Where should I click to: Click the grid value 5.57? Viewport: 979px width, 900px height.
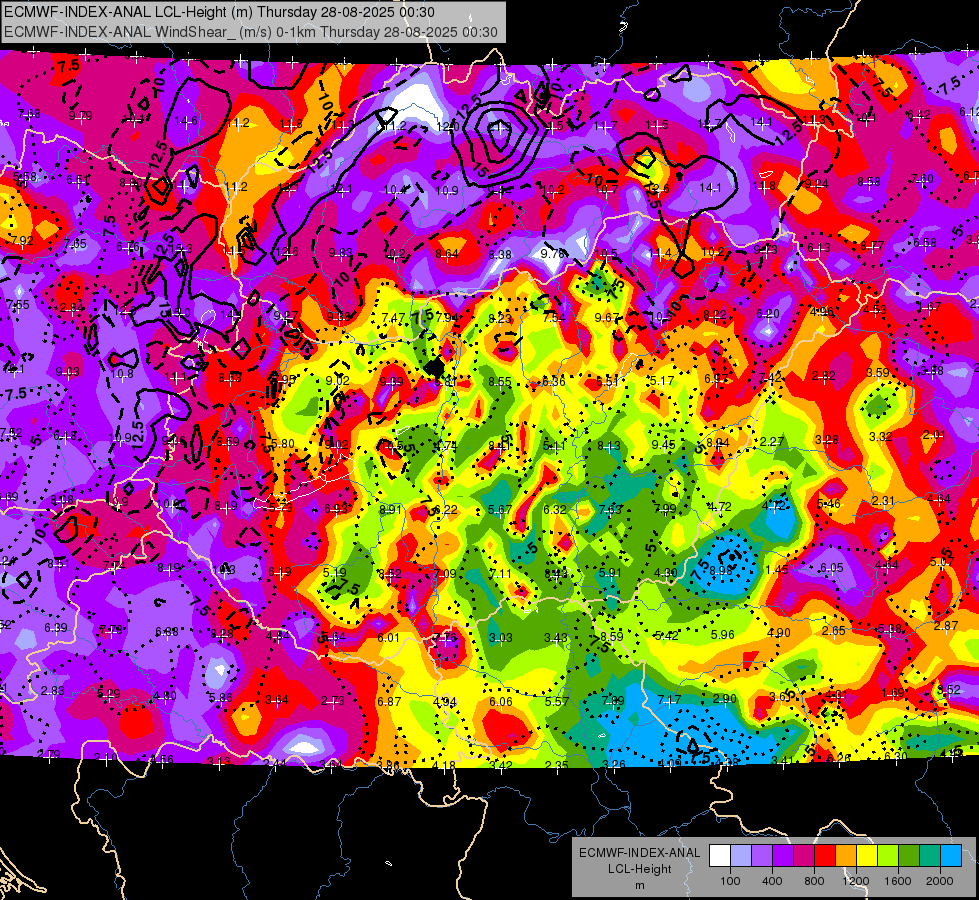coord(556,701)
